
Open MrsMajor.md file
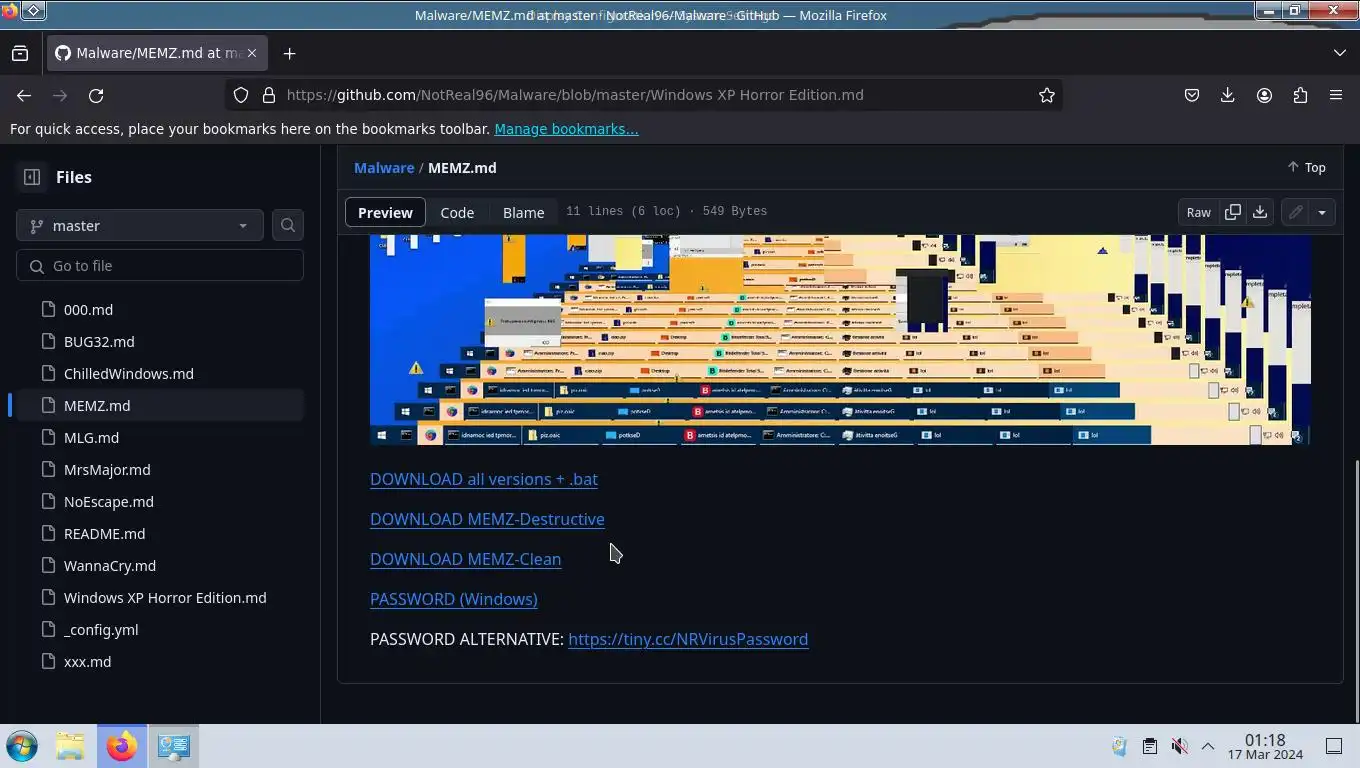[107, 470]
